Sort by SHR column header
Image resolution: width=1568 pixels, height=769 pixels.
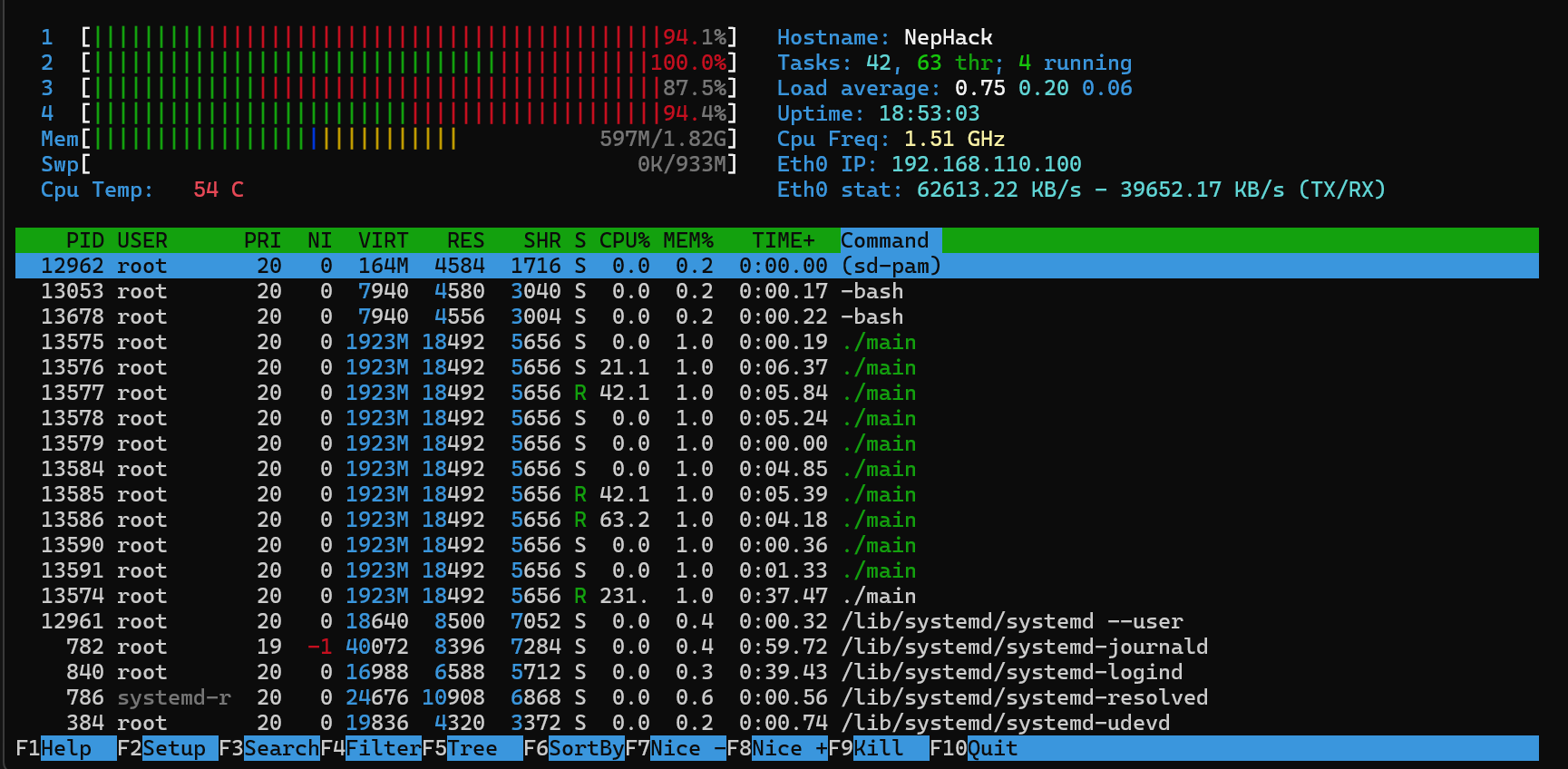click(542, 240)
